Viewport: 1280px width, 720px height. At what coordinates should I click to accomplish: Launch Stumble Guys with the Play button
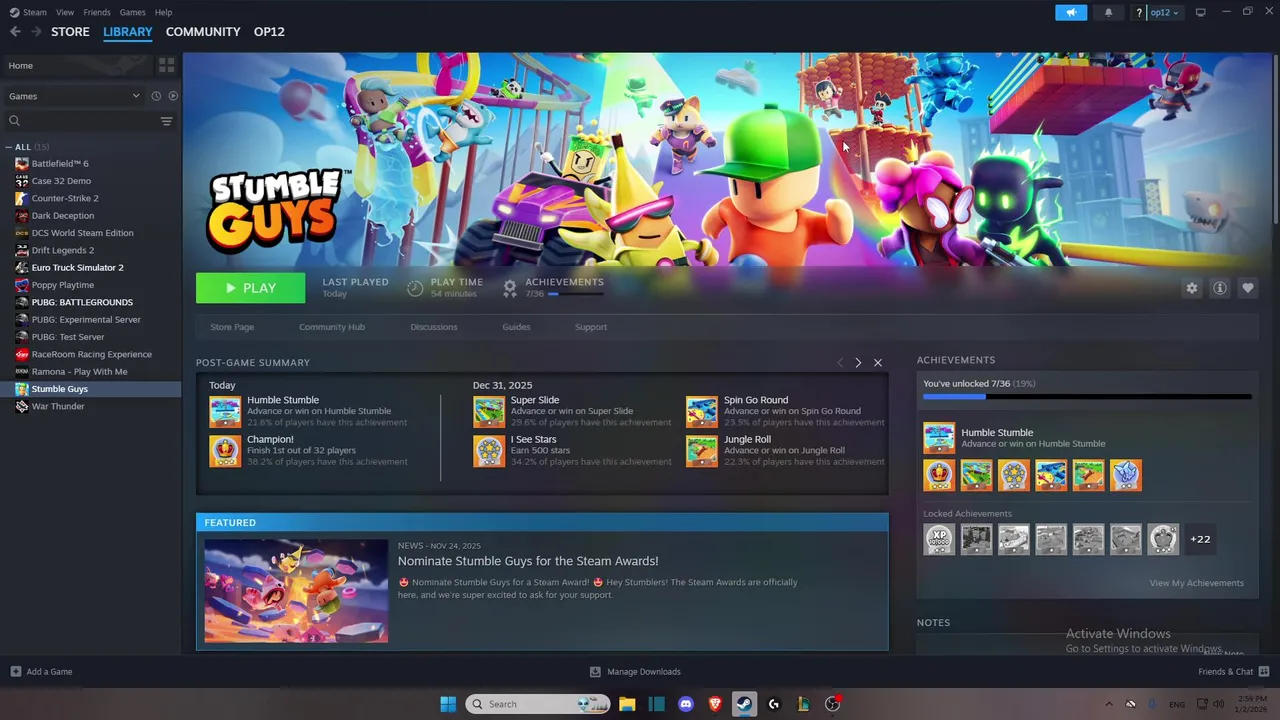click(x=251, y=288)
